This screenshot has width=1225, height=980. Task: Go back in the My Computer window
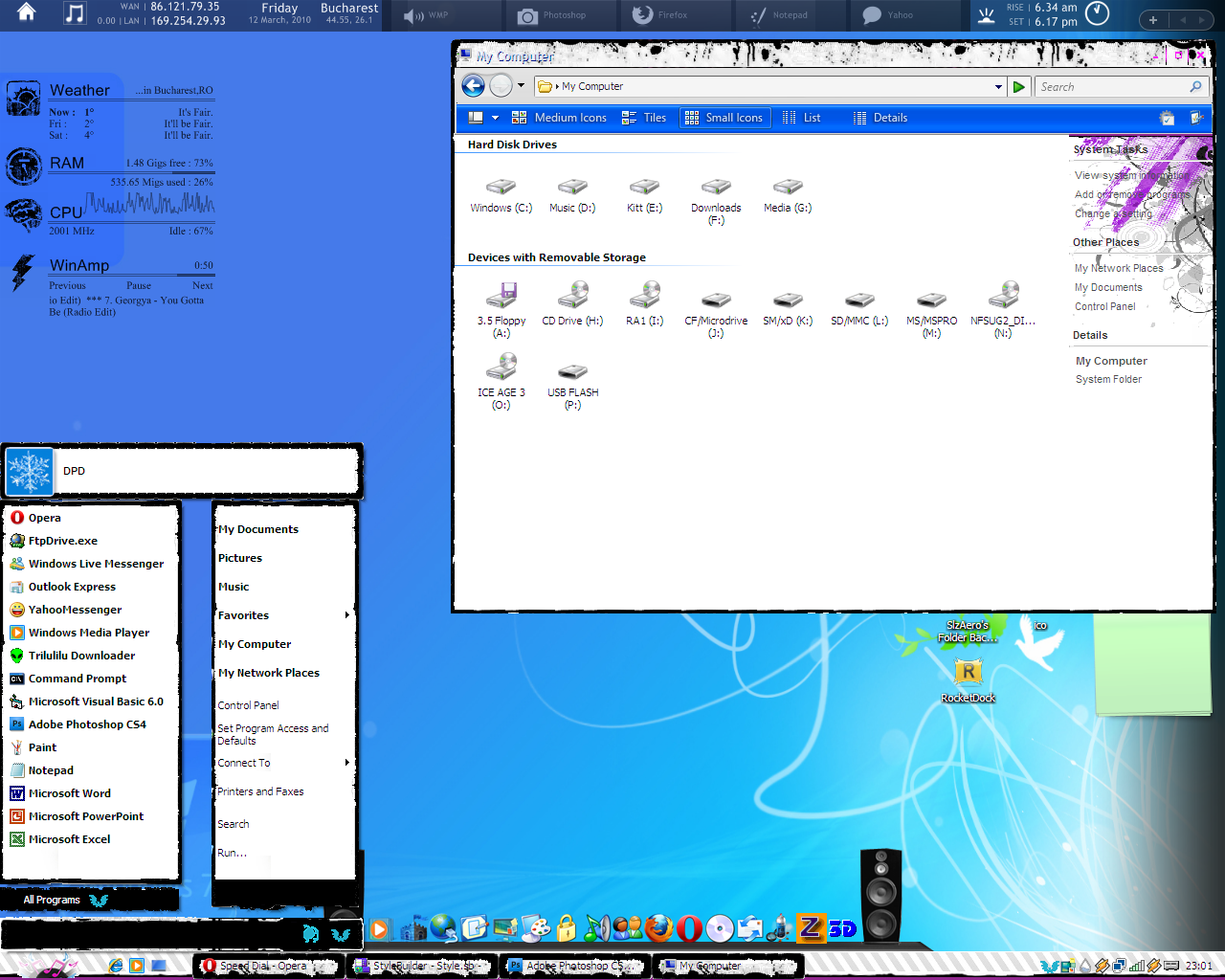pyautogui.click(x=473, y=86)
